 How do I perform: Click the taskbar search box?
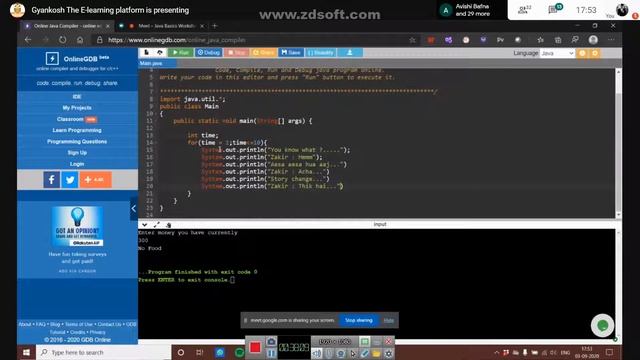pyautogui.click(x=104, y=352)
